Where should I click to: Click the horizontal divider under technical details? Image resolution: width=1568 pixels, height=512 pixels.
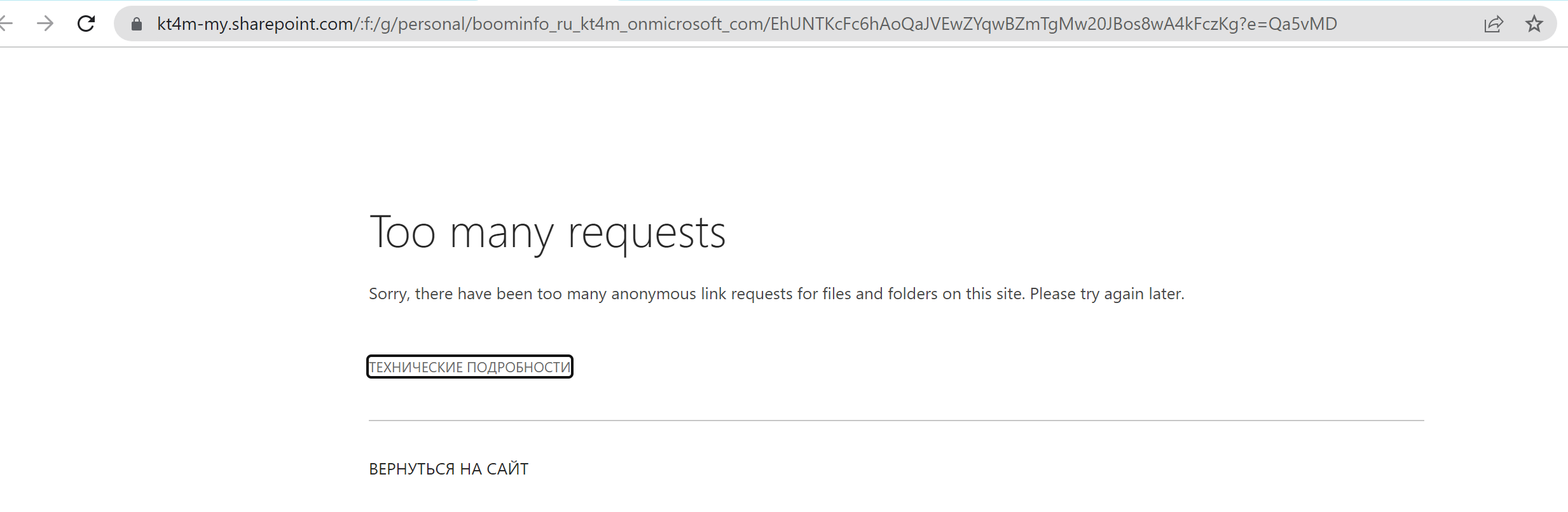[x=897, y=420]
